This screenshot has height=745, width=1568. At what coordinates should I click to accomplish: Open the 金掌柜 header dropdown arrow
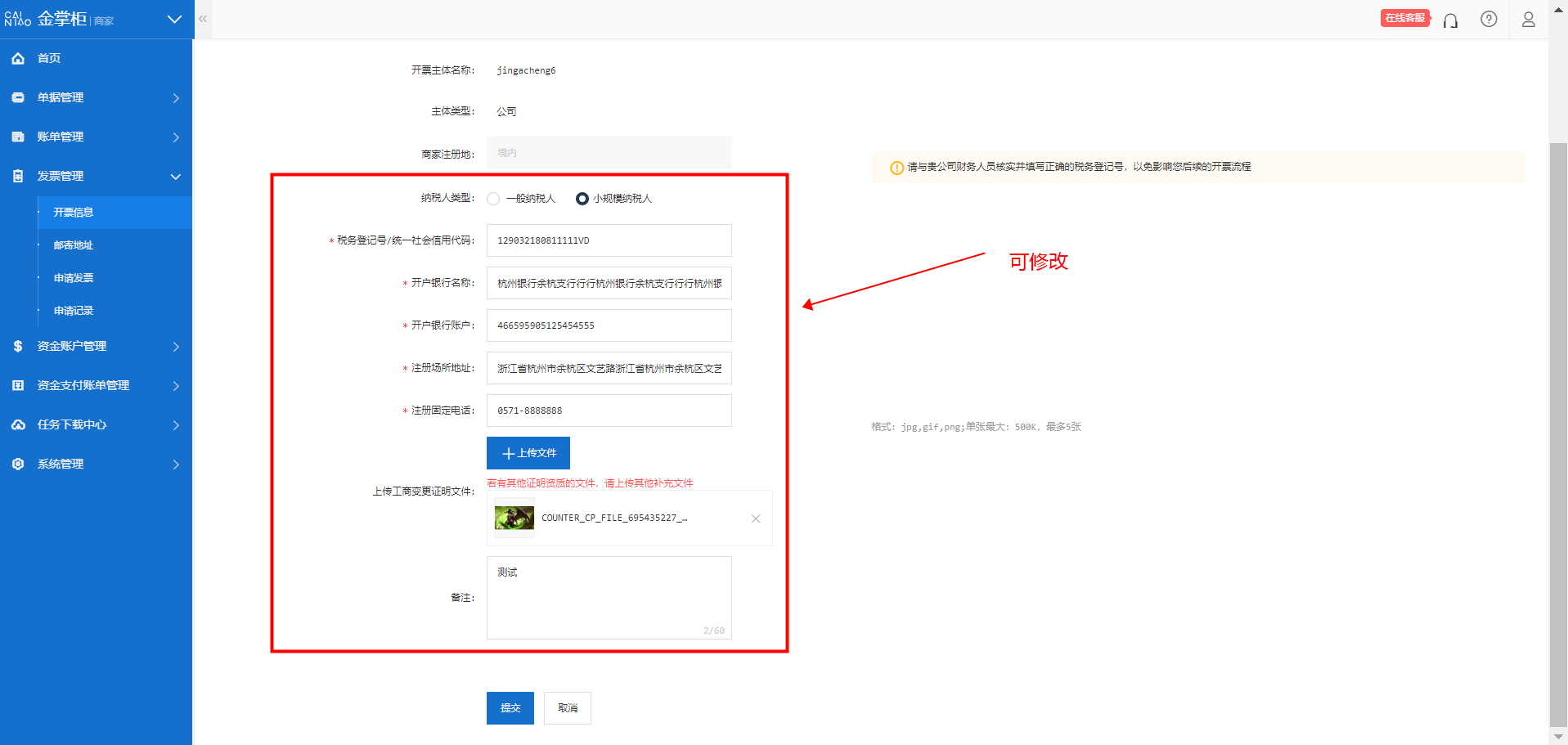[x=174, y=19]
